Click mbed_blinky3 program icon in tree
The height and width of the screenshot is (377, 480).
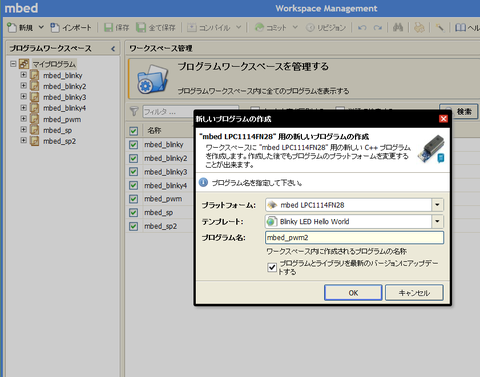click(x=35, y=97)
